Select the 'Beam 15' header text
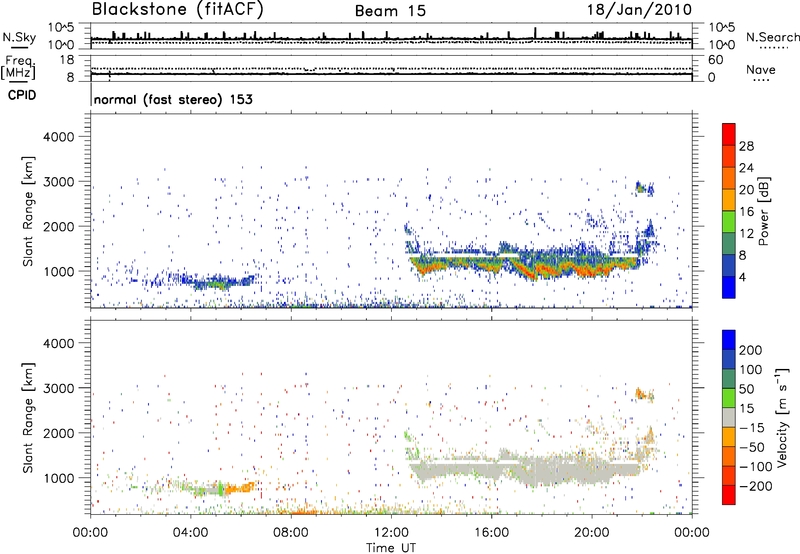The image size is (800, 554). tap(390, 11)
